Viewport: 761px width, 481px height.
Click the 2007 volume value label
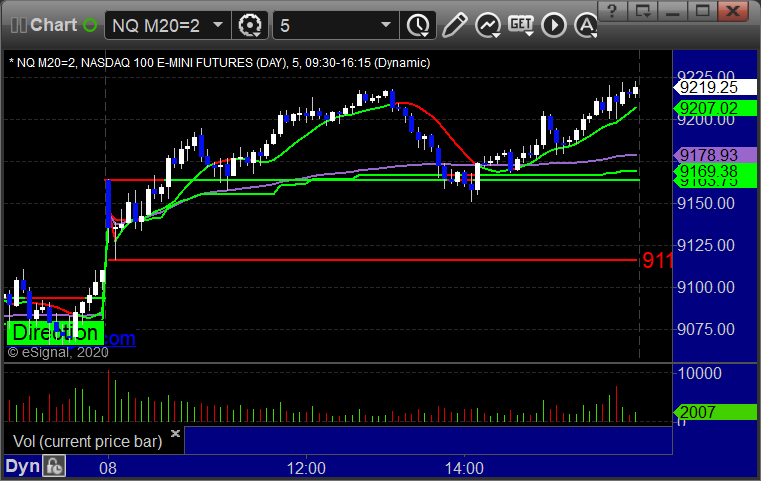tap(714, 412)
